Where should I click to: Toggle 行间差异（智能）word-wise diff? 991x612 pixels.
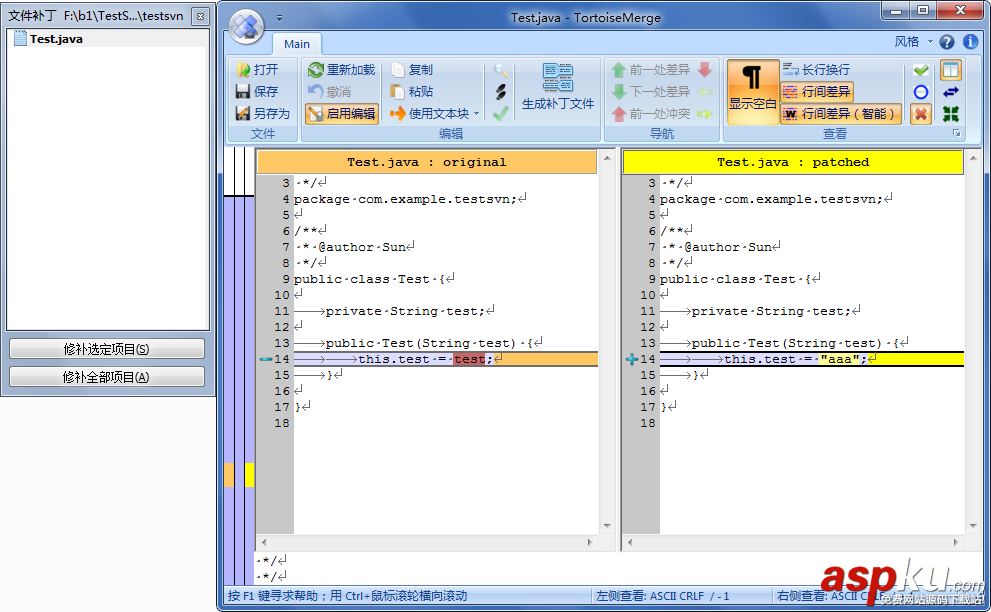[x=841, y=114]
